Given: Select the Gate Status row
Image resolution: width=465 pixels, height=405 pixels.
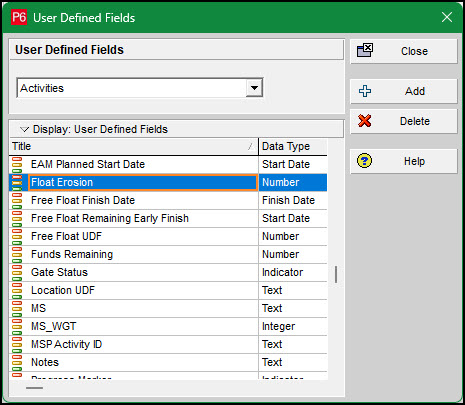Looking at the screenshot, I should pos(168,272).
